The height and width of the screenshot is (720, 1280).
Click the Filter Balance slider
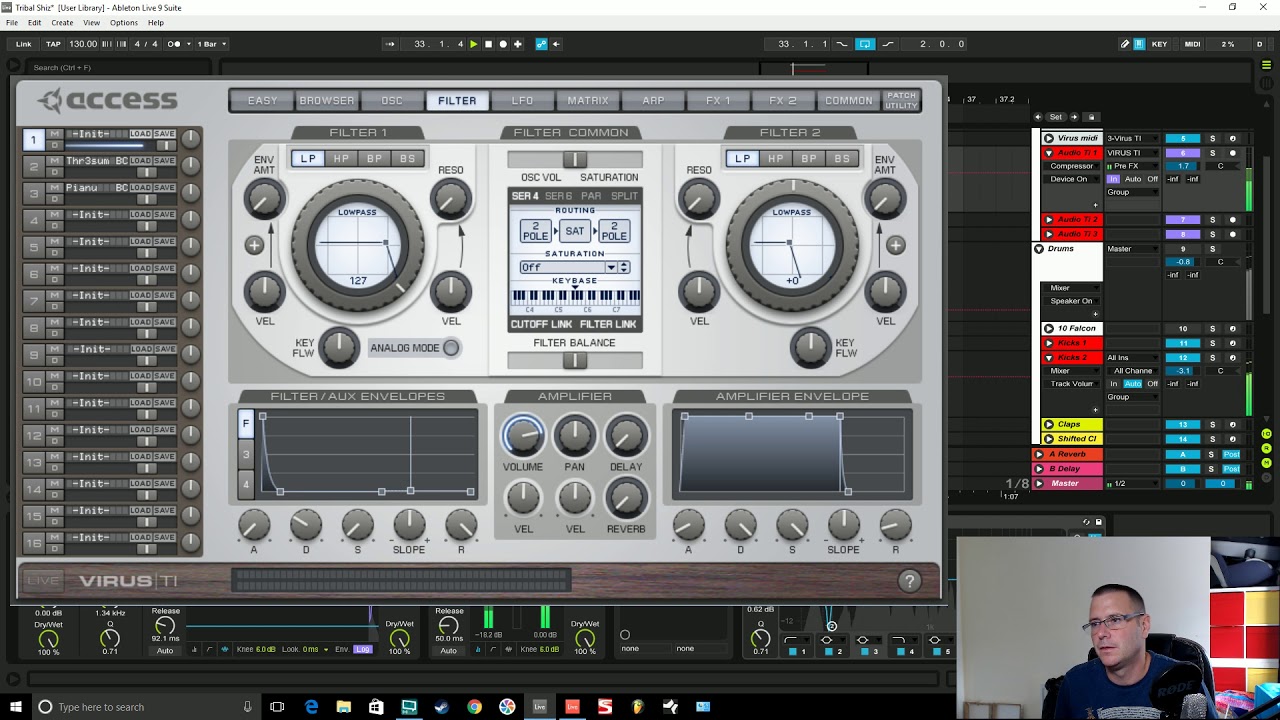574,360
